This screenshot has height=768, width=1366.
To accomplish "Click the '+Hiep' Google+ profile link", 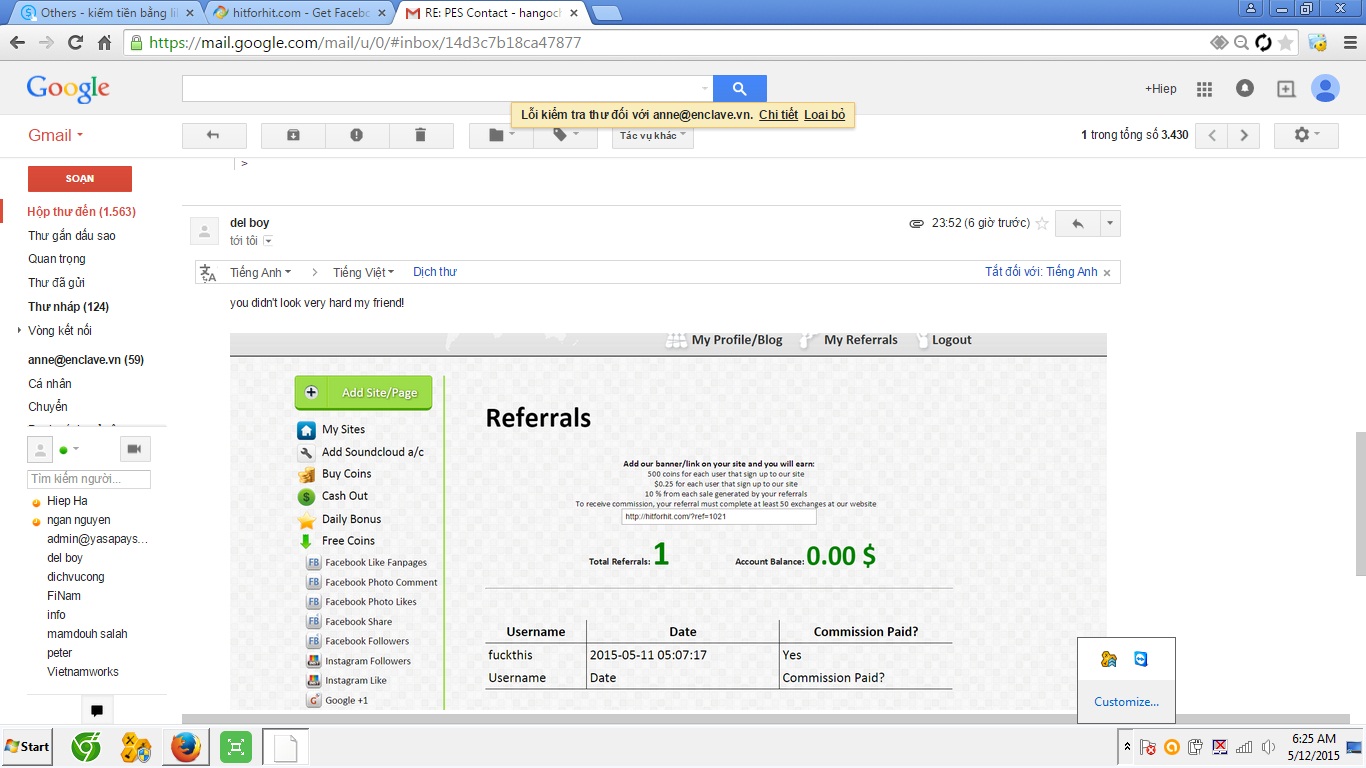I will click(1161, 89).
